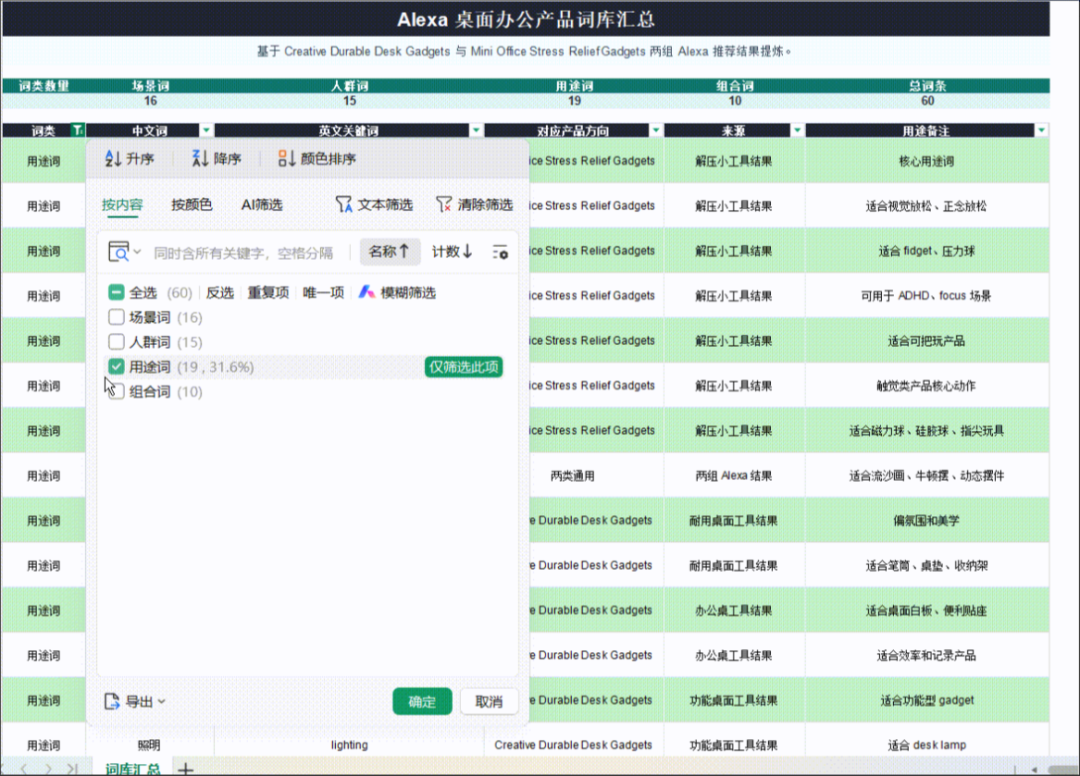Click 确定 to apply filter

(422, 702)
